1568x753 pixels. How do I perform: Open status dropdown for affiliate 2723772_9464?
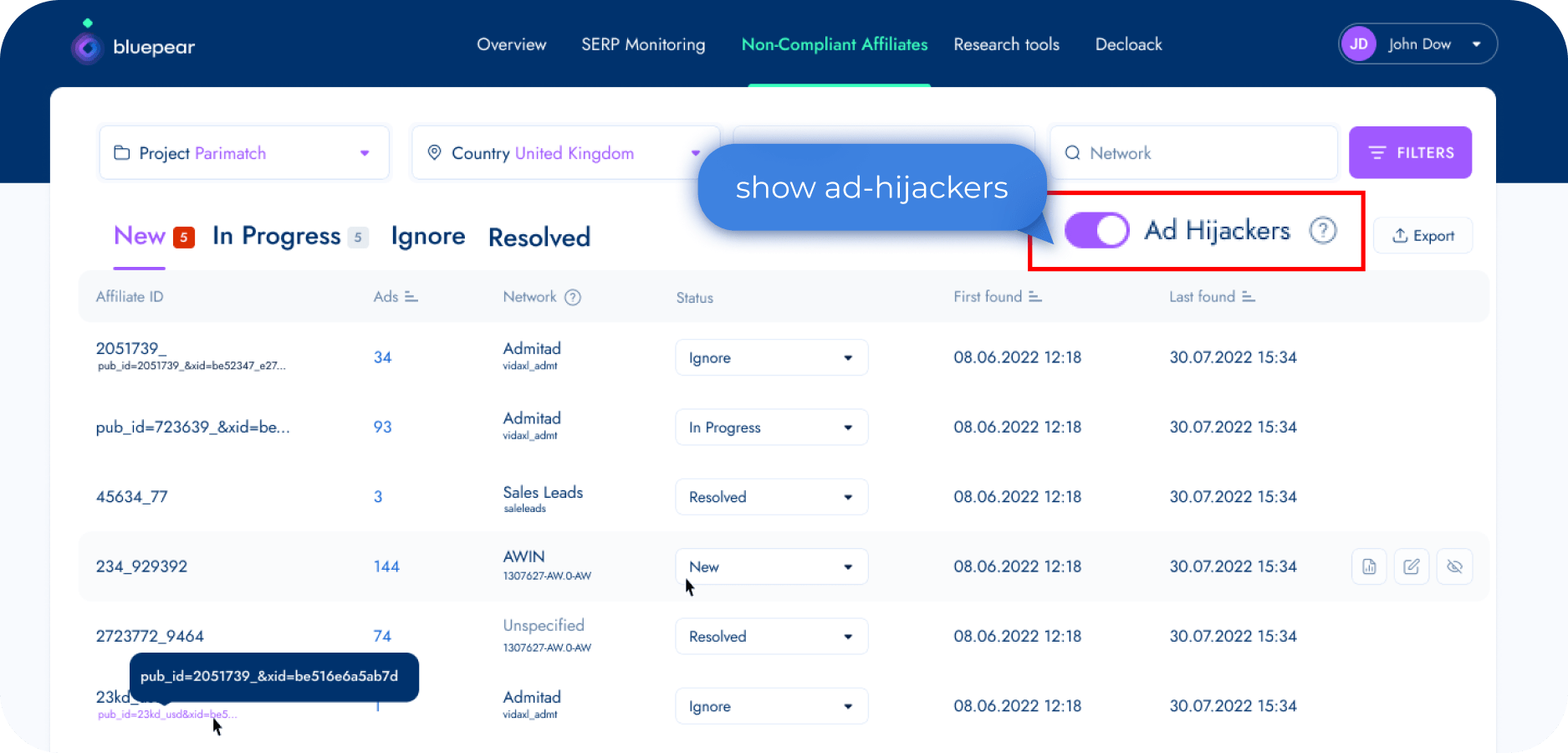(772, 636)
